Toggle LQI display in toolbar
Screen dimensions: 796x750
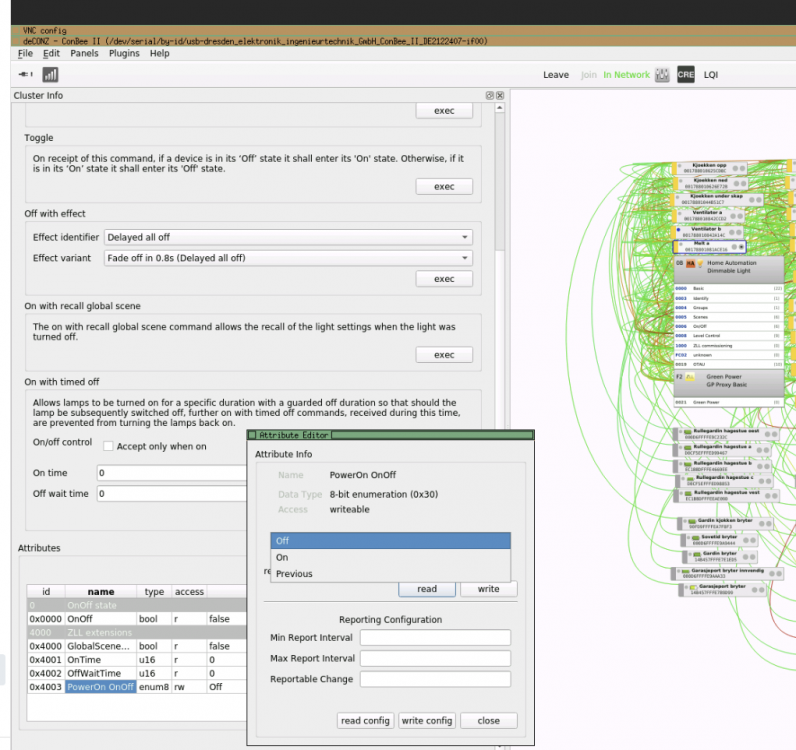click(x=711, y=75)
